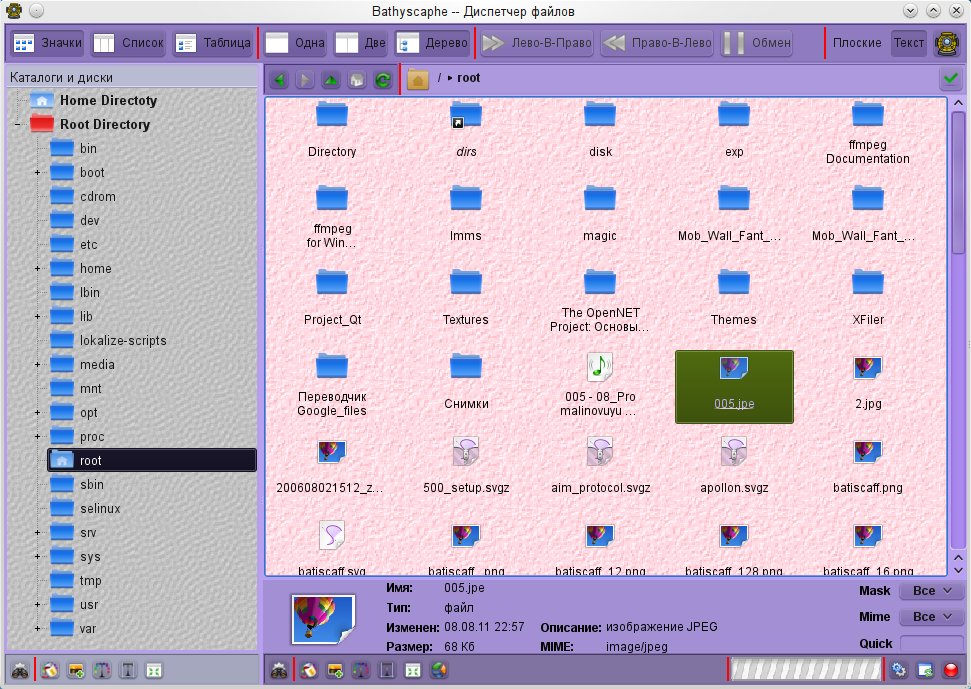Screen dimensions: 971x689
Task: Click the folder icon at path bar start
Action: [x=418, y=79]
